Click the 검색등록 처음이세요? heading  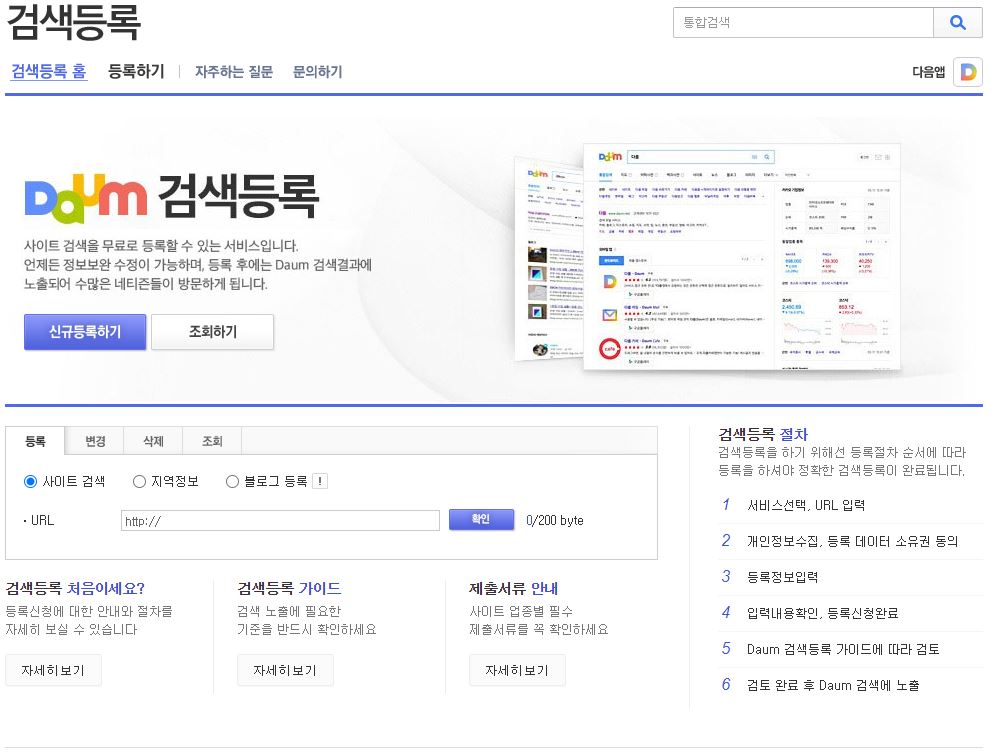75,588
